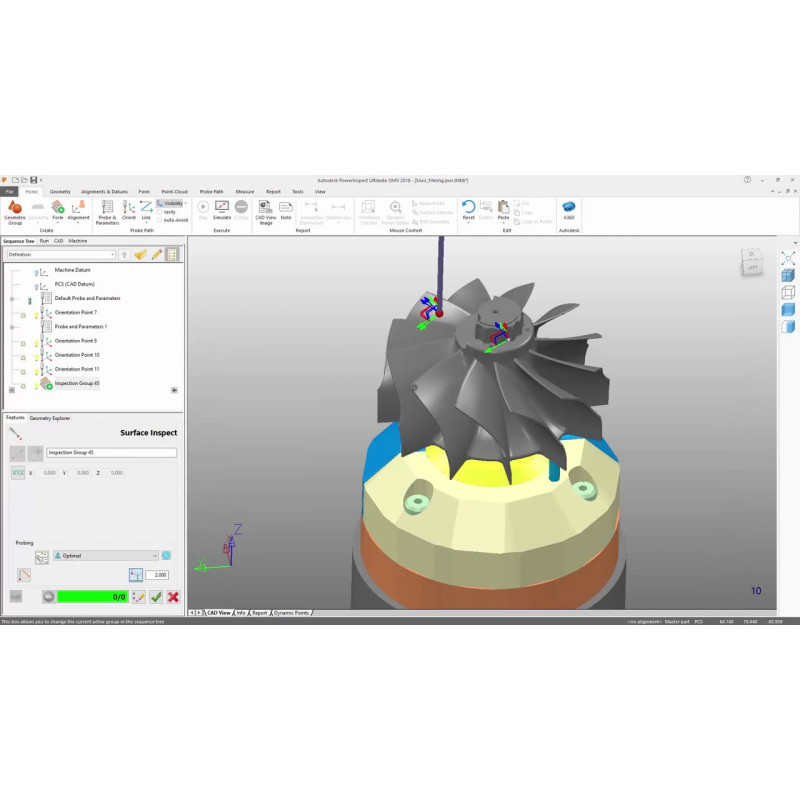Open the A360 Autodesk icon
Screen dimensions: 800x800
click(x=569, y=211)
